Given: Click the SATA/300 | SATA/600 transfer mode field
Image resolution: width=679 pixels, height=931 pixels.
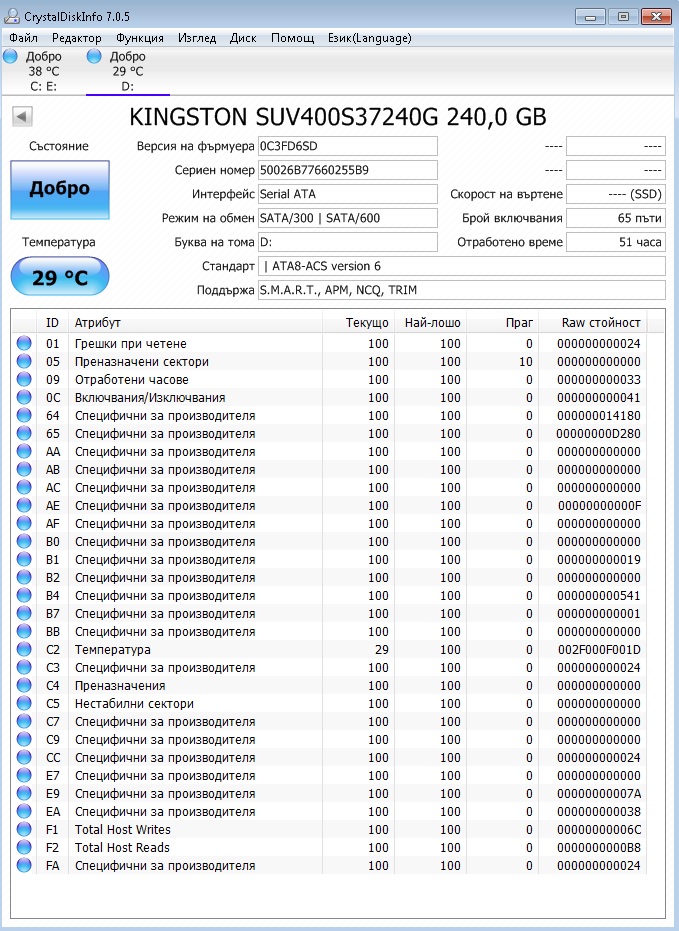Looking at the screenshot, I should 348,218.
